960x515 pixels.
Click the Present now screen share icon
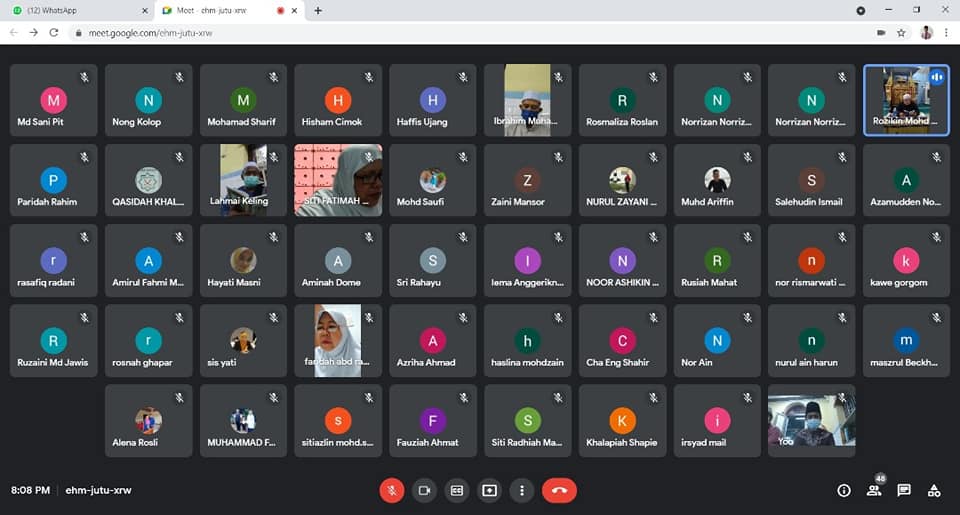[489, 490]
